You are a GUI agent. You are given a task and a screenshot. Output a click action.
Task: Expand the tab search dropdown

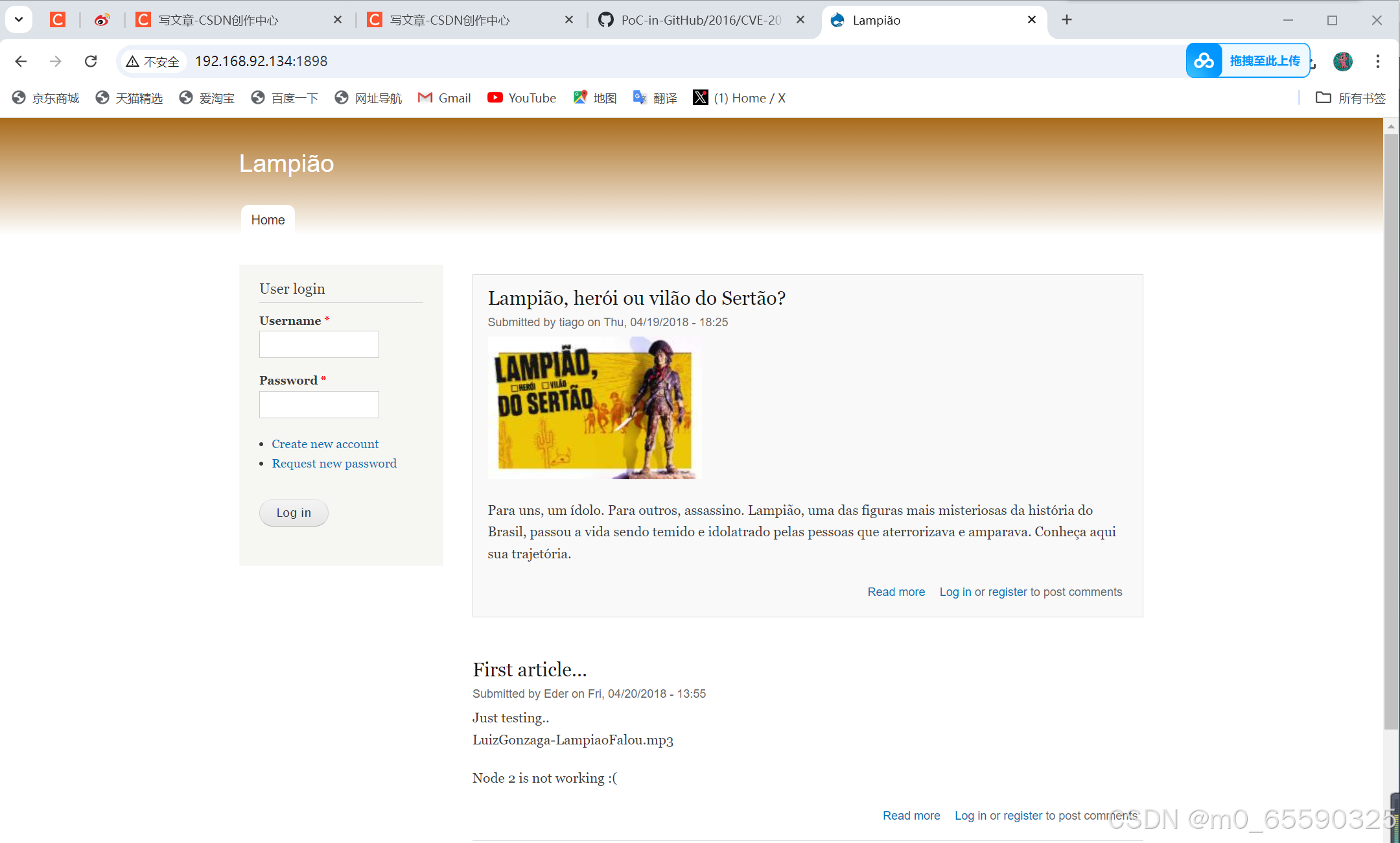pos(19,19)
